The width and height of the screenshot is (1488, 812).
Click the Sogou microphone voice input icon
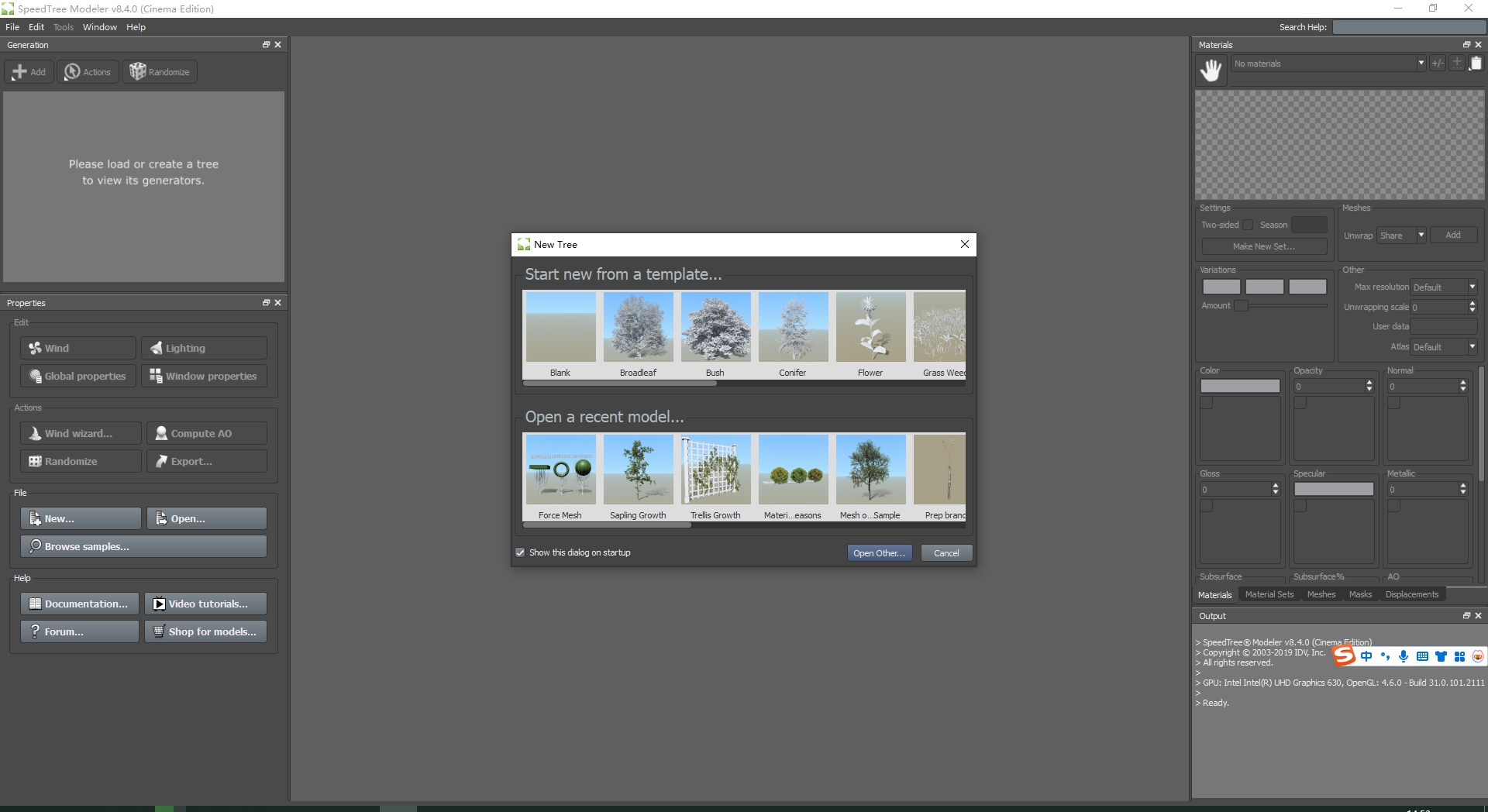tap(1404, 656)
